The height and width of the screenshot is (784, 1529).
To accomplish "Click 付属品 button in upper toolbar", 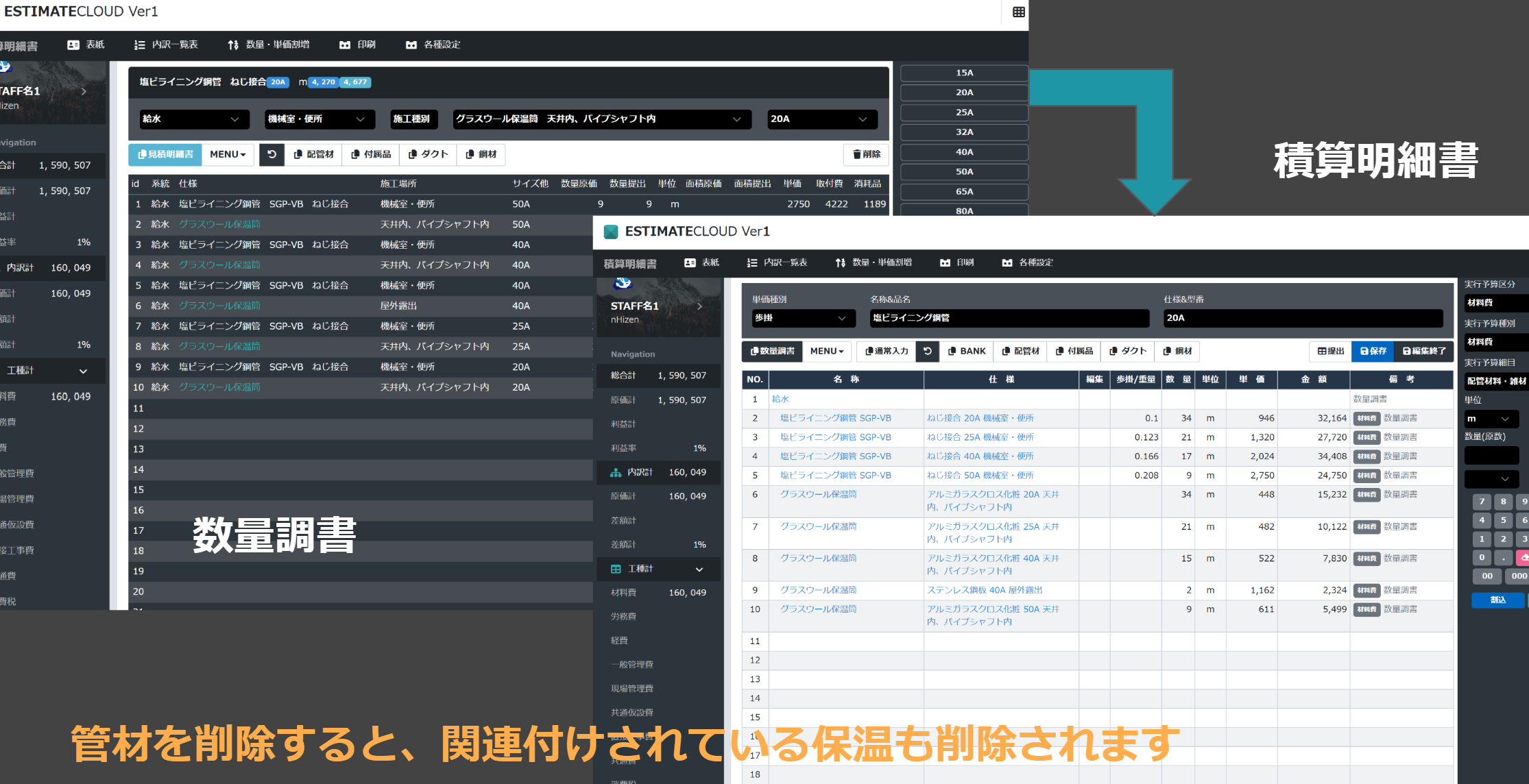I will tap(371, 154).
